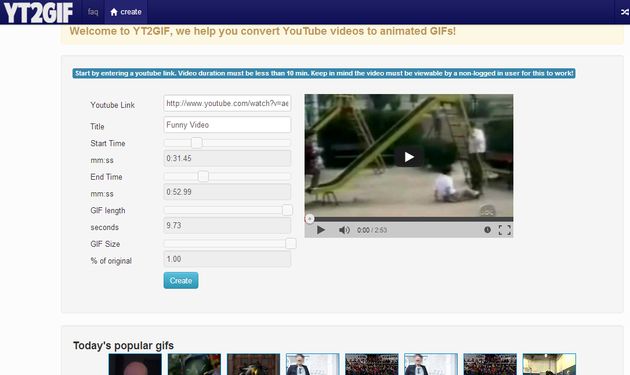This screenshot has width=630, height=375.
Task: Open the fourth popular gif thumbnail
Action: click(x=312, y=364)
